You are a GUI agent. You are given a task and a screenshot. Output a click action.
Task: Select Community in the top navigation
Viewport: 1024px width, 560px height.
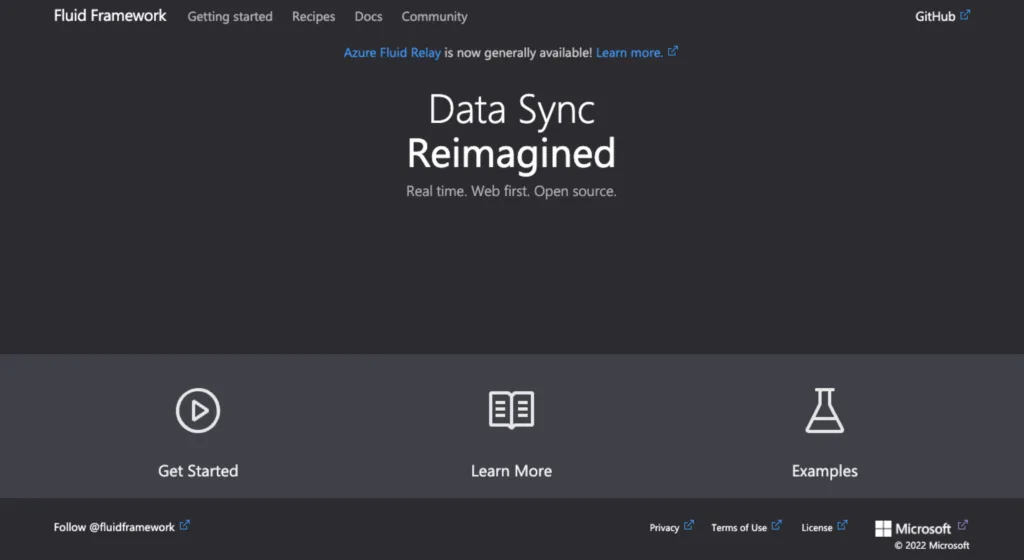pos(434,17)
